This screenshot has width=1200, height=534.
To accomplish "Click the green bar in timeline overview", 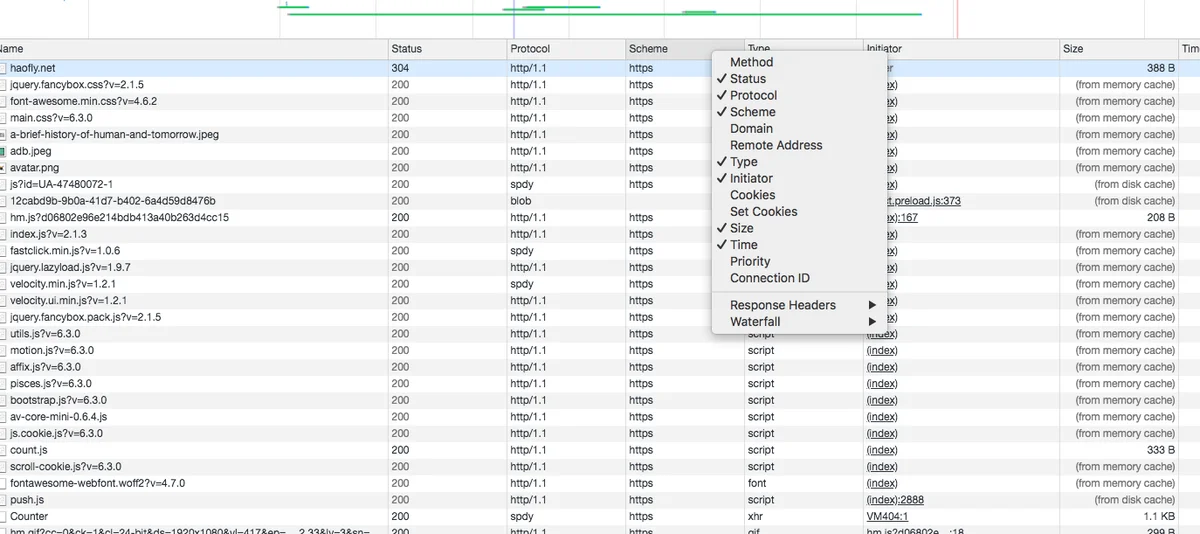I will point(600,14).
